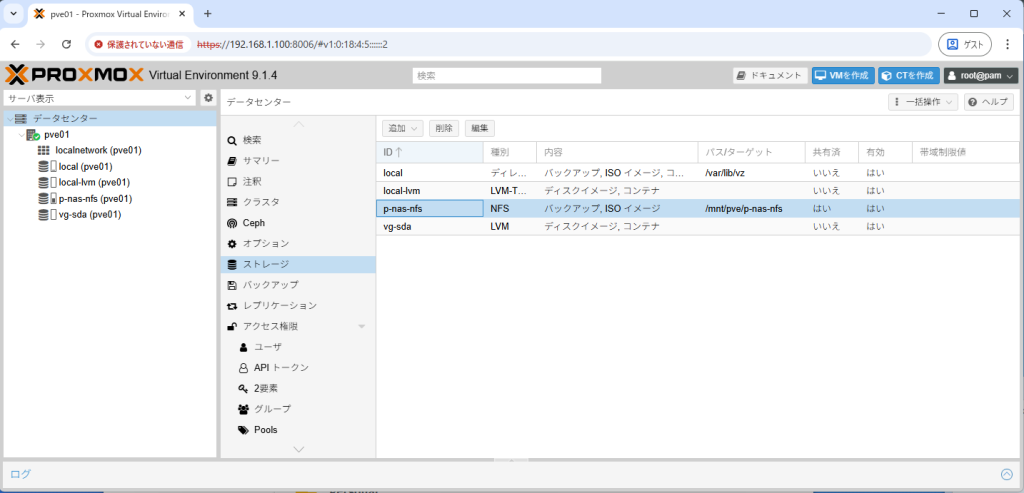Expand the log panel with circle arrow

click(x=1006, y=475)
